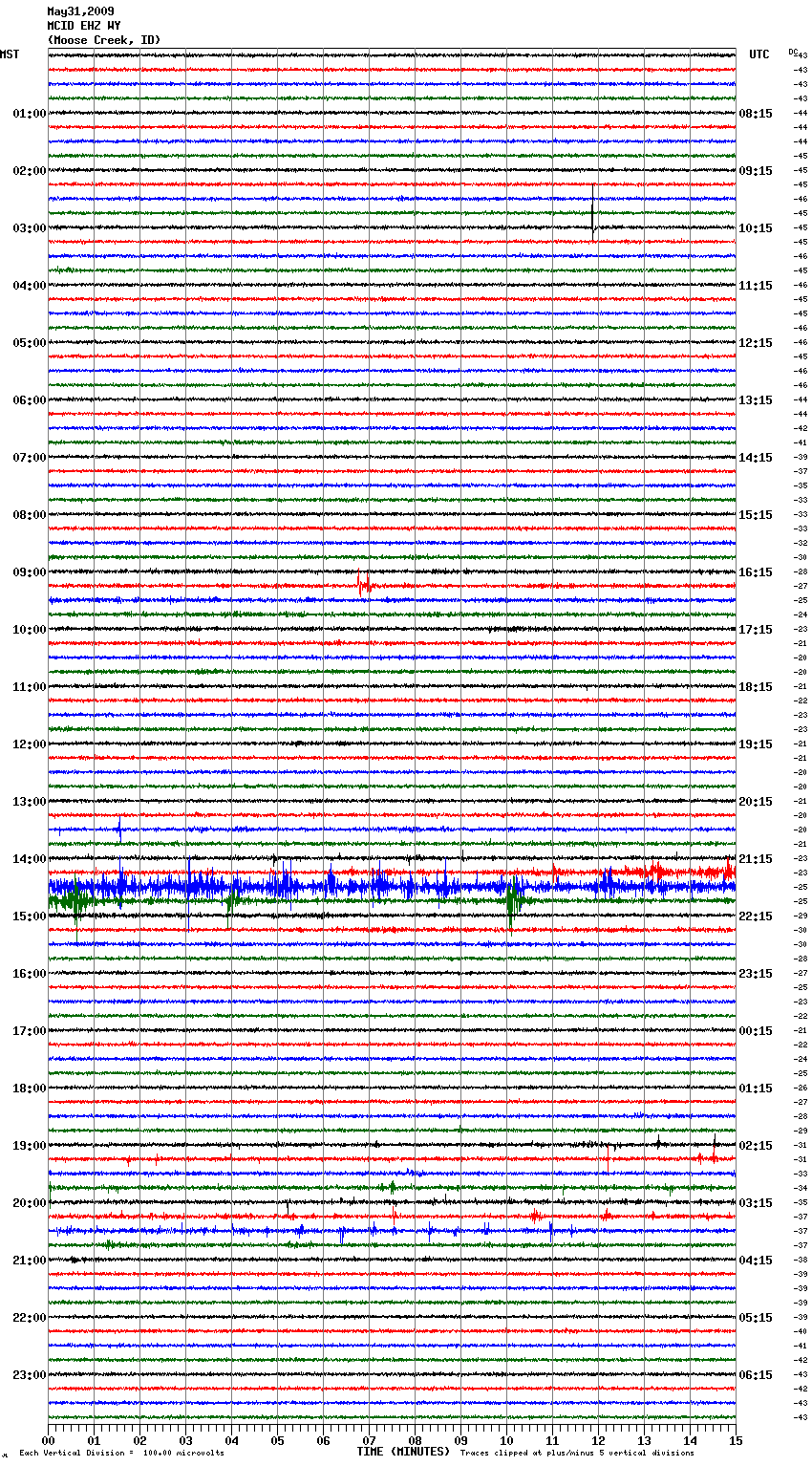812x1466 pixels.
Task: Click the 02:15 UTC time label
Action: point(756,1146)
